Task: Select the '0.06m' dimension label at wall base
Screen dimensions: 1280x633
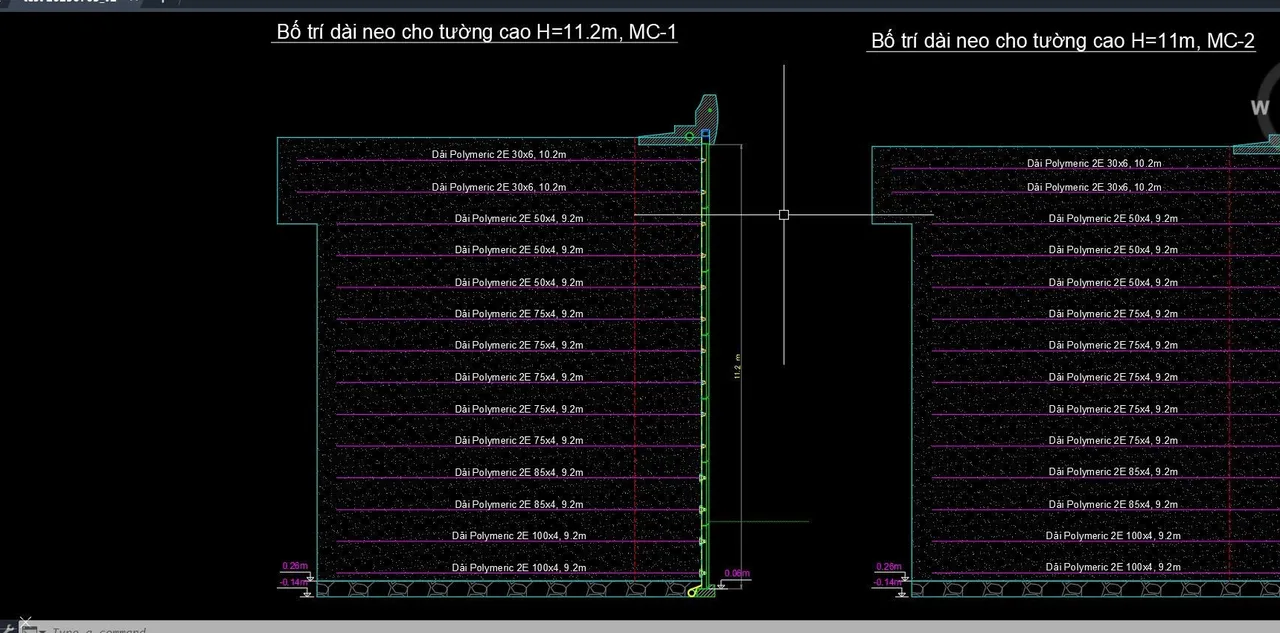Action: [736, 573]
